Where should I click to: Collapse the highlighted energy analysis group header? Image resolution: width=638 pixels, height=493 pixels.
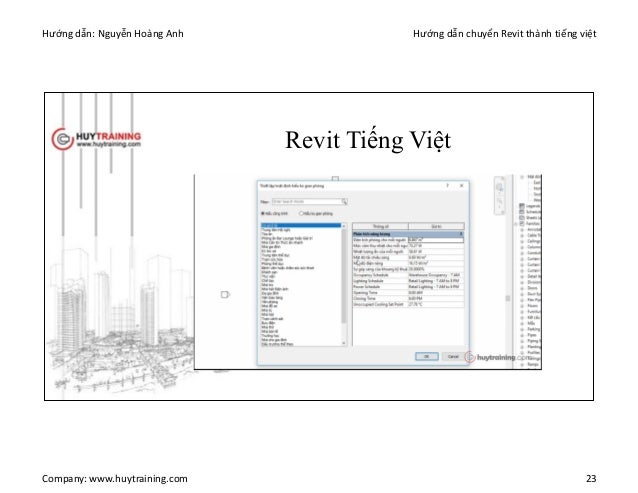pos(461,234)
